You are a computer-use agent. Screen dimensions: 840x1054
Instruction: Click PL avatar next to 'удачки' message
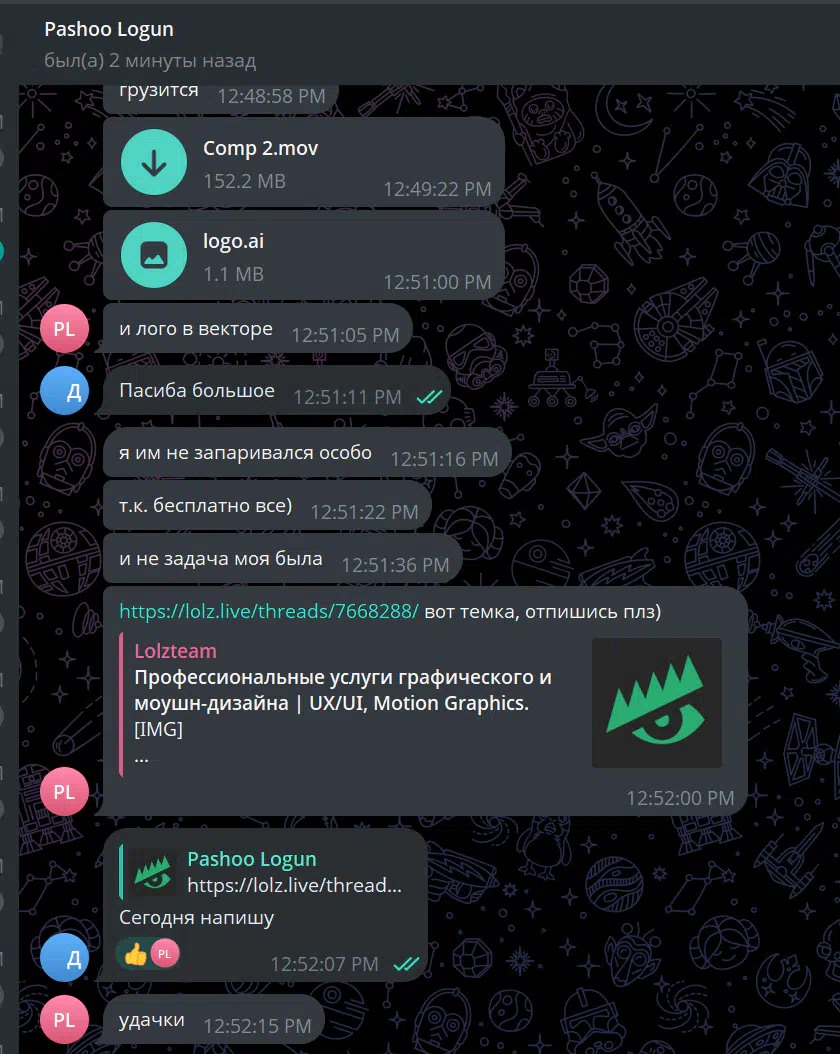65,1020
